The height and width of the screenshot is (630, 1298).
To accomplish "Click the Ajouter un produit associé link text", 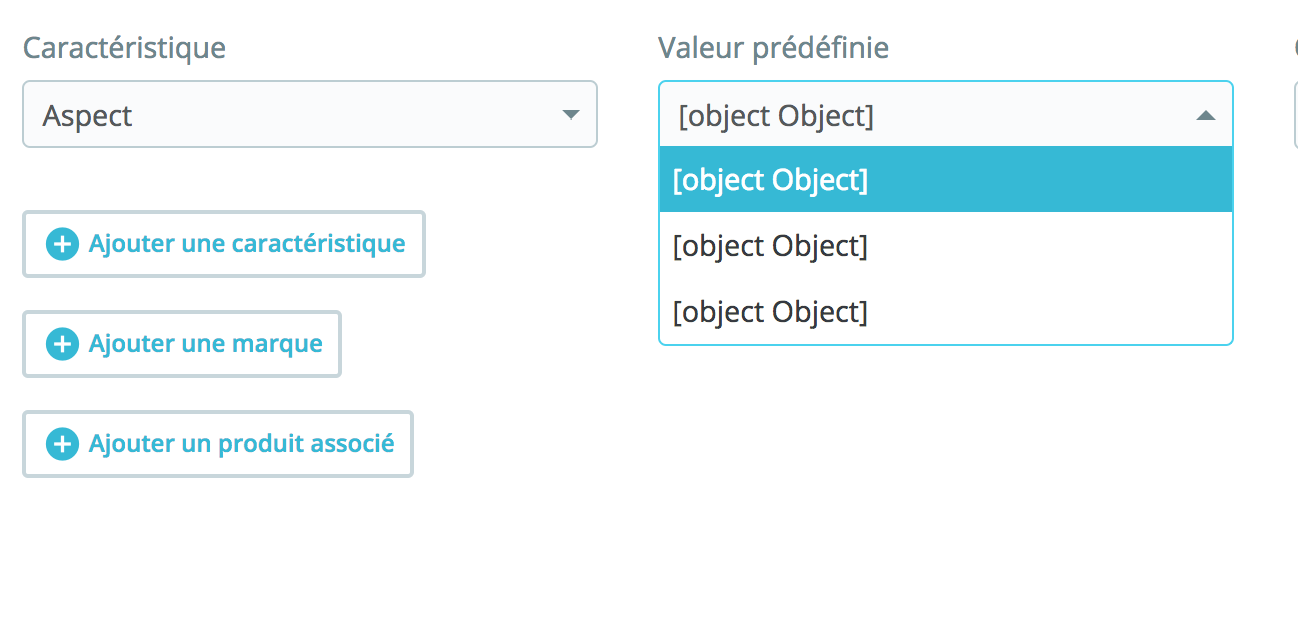I will 241,444.
